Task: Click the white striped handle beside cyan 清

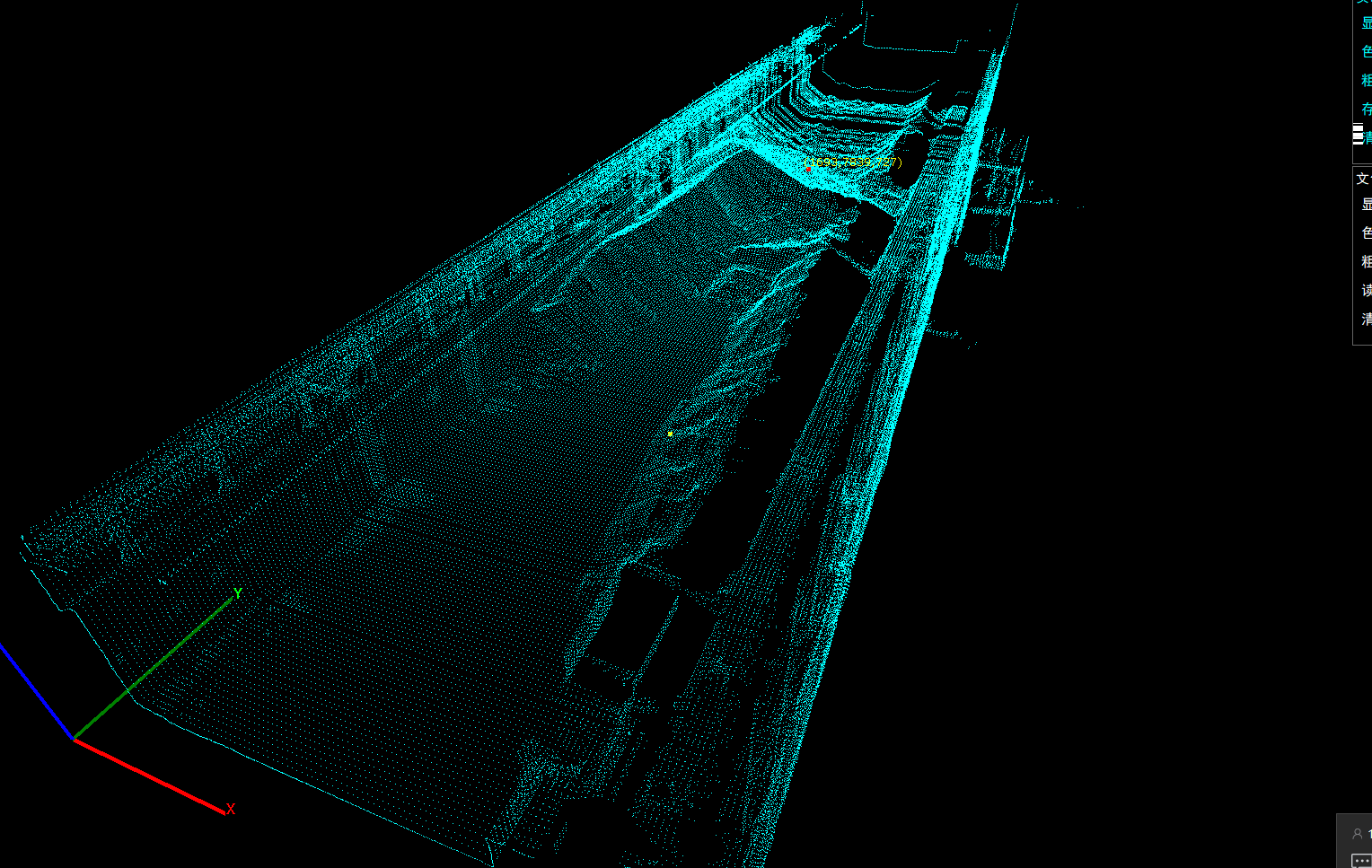Action: (1358, 135)
